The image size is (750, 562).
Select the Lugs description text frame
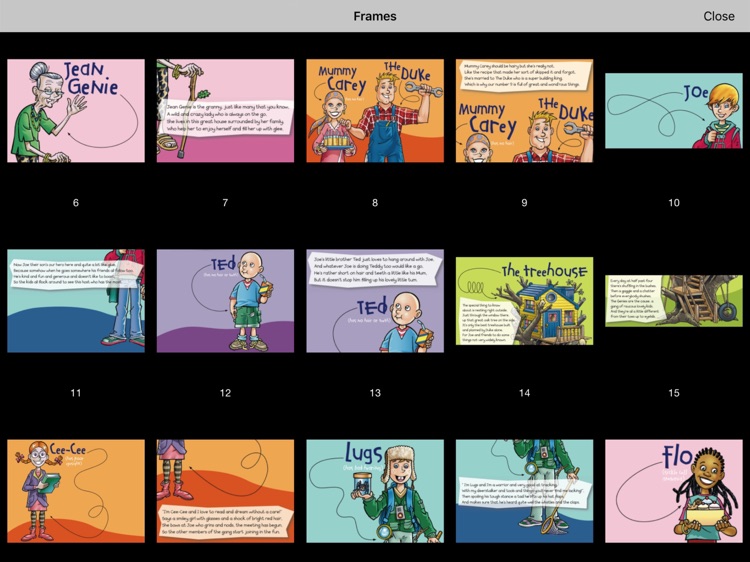click(524, 491)
